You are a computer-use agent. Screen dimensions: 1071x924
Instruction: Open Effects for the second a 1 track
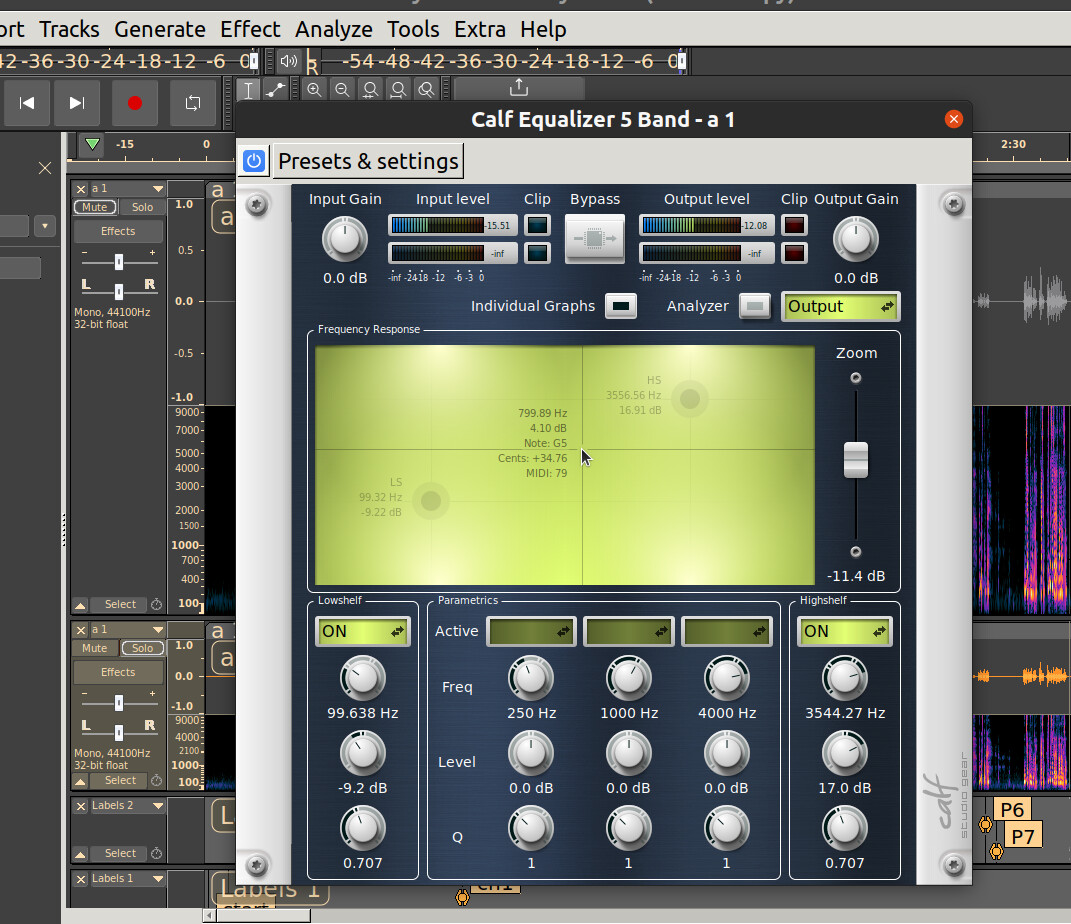tap(118, 673)
